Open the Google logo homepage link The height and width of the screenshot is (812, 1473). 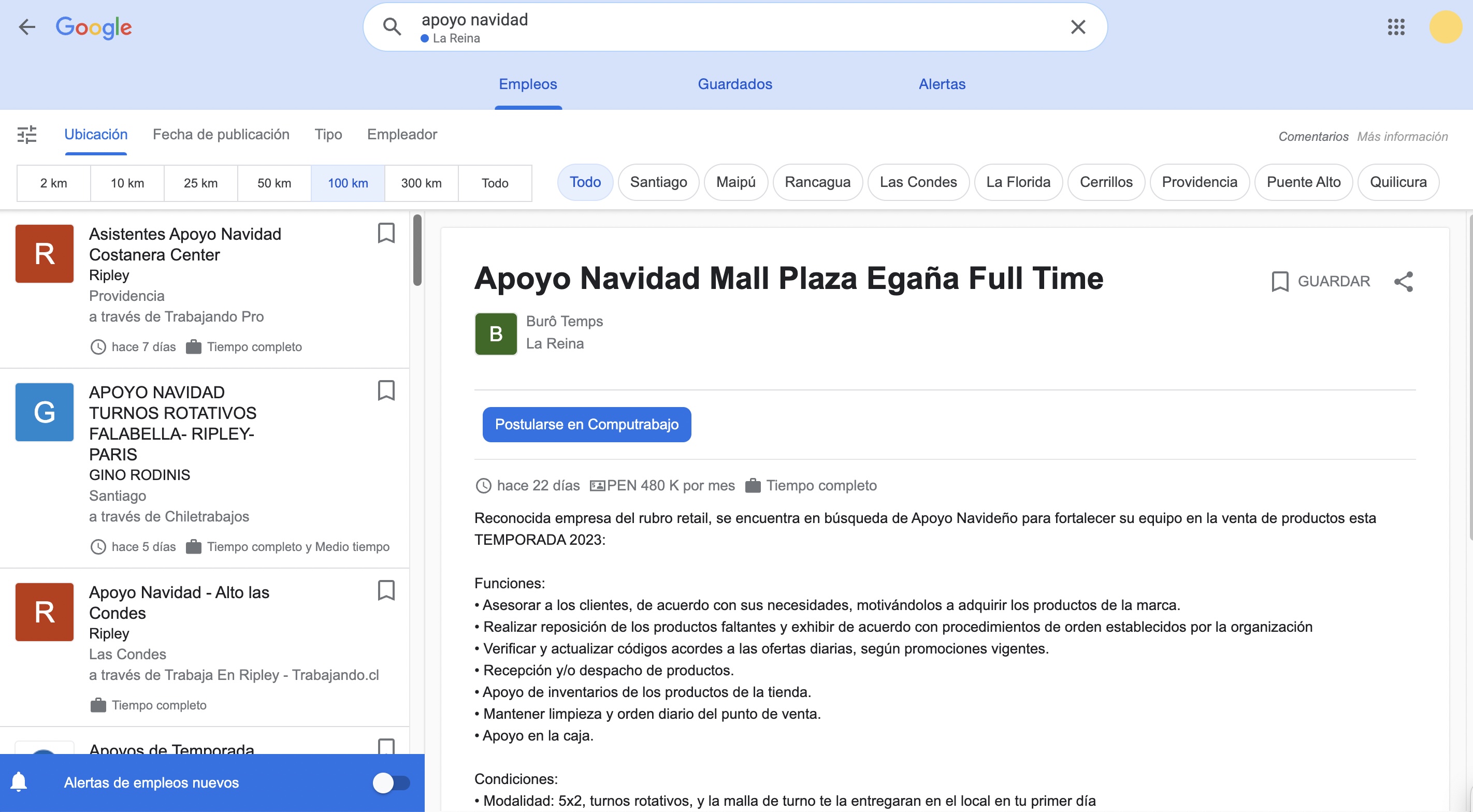pyautogui.click(x=94, y=27)
